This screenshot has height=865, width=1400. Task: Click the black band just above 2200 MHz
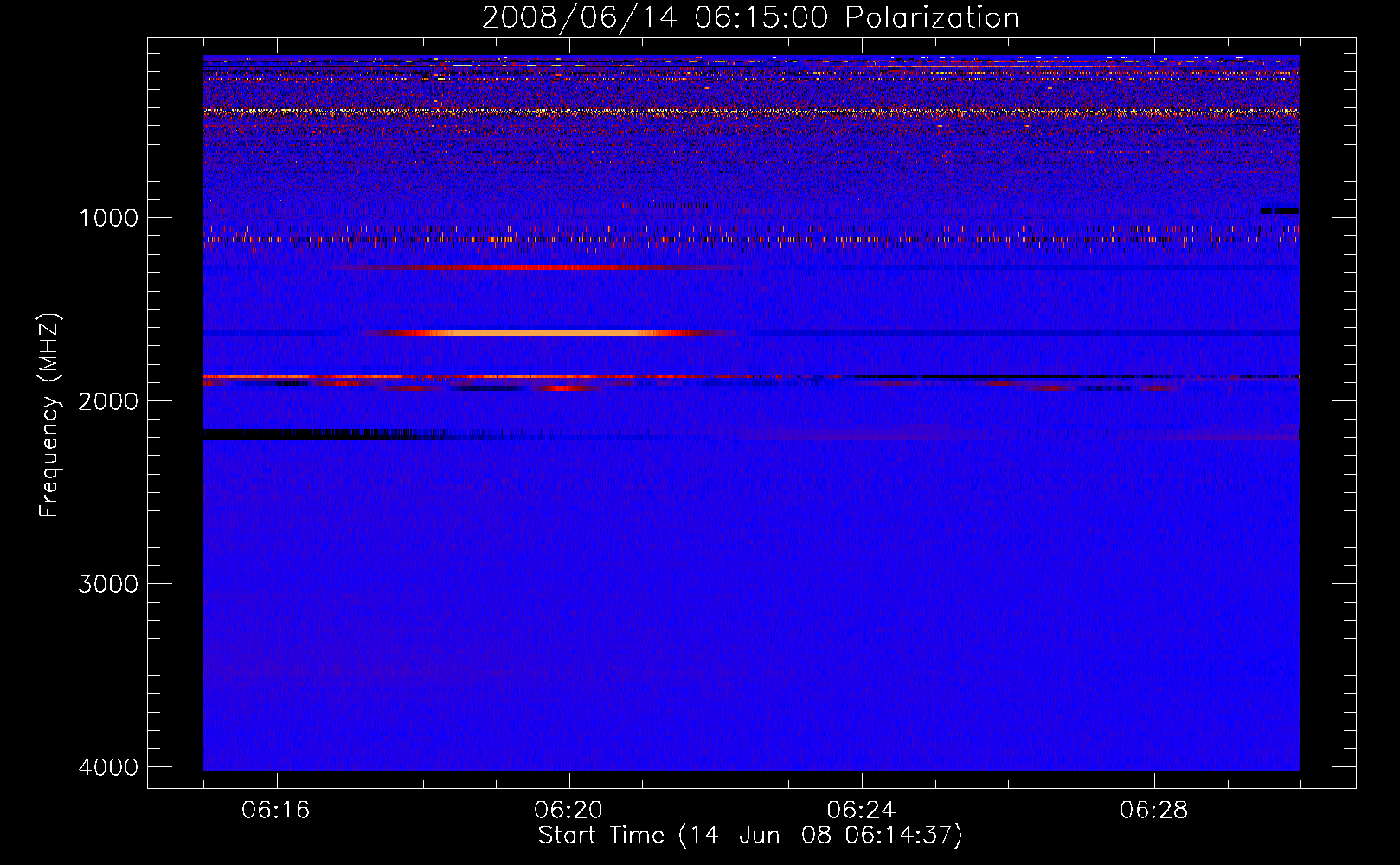[311, 434]
